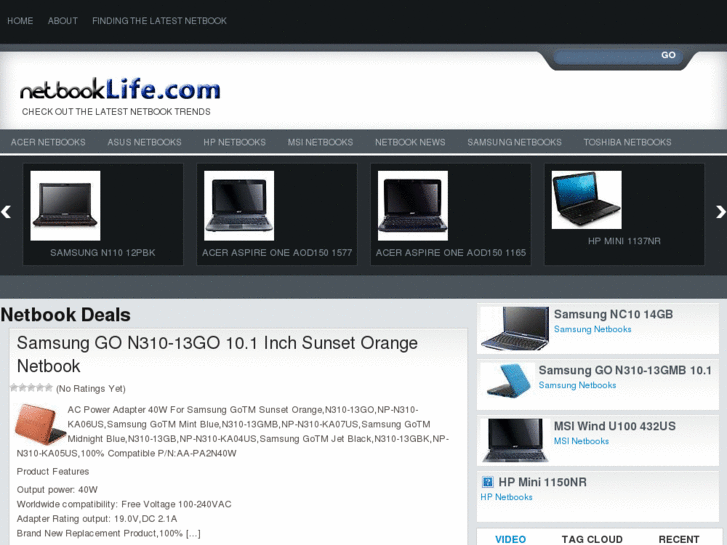The width and height of the screenshot is (727, 545).
Task: Open the broken image icon beside HP Mini 1150NR
Action: 487,482
